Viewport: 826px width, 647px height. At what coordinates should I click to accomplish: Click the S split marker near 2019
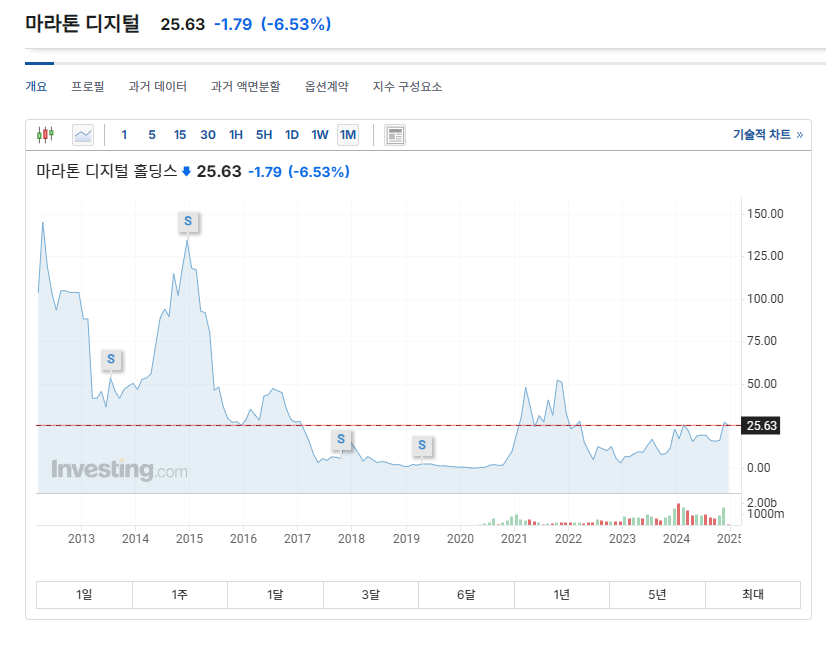[422, 445]
